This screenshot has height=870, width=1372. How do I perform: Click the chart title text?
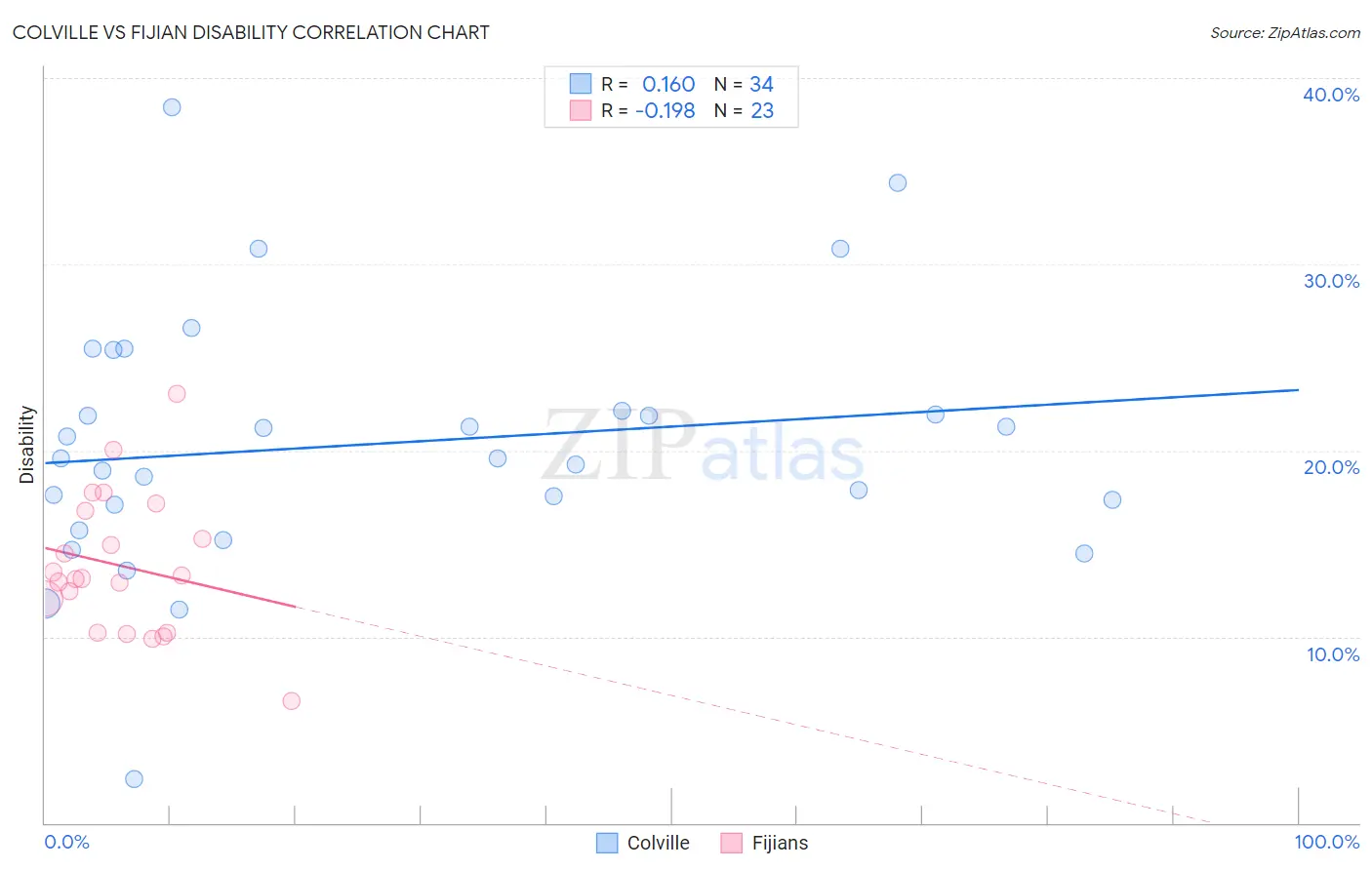252,32
